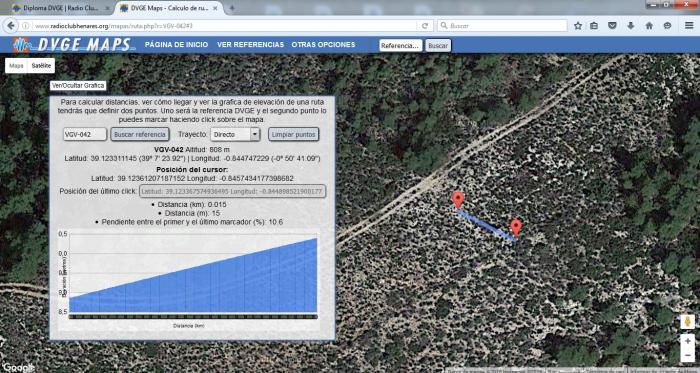700x373 pixels.
Task: Zoom in the map with plus button
Action: point(688,341)
